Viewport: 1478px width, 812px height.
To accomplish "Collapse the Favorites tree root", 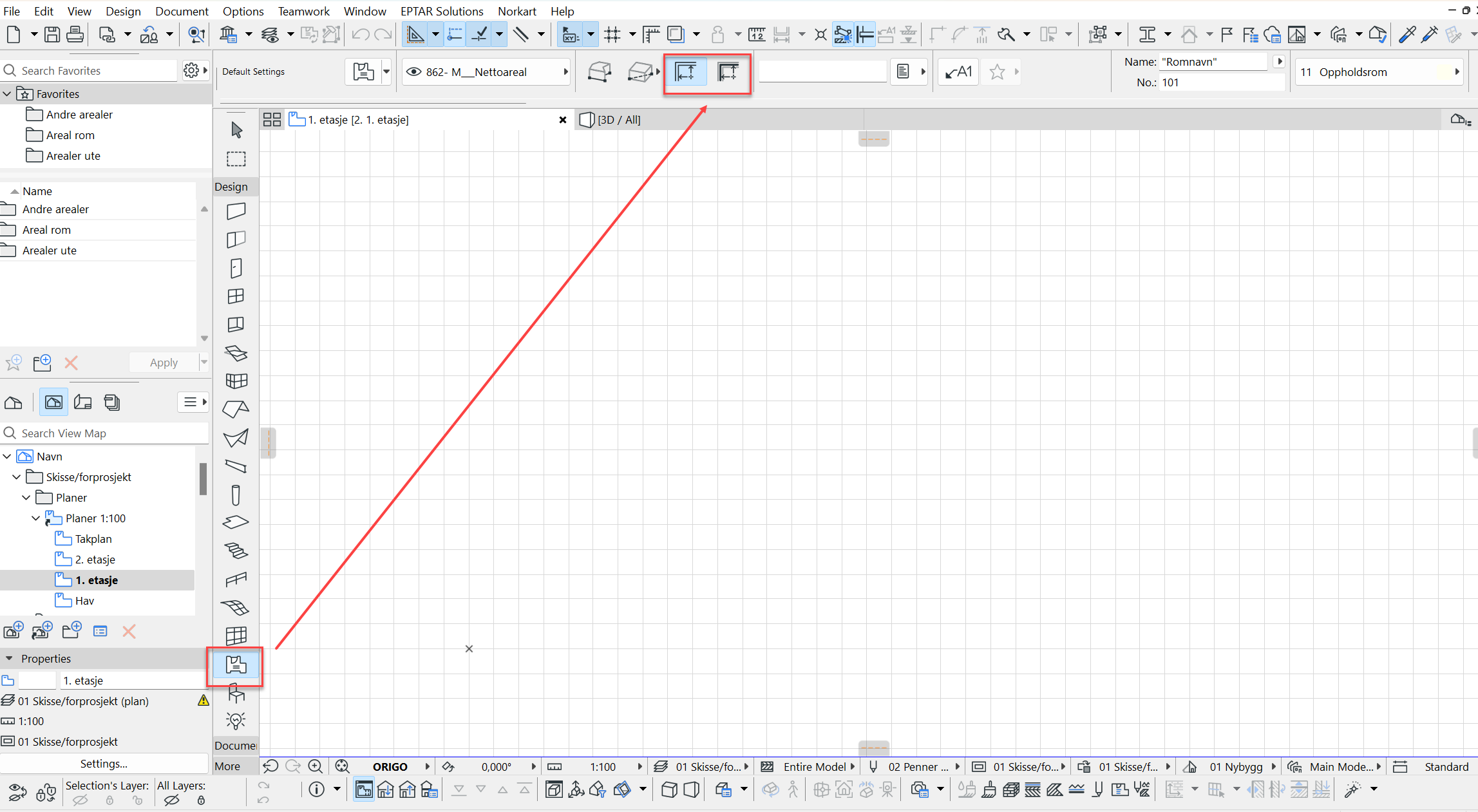I will tap(7, 94).
